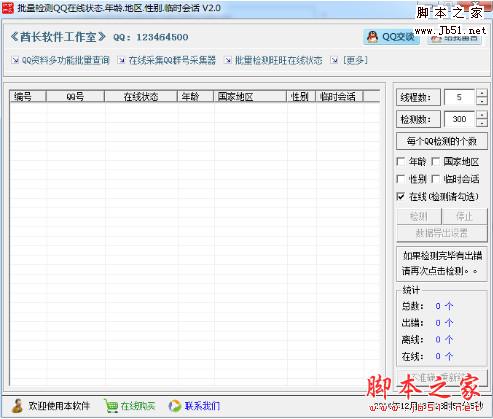
Task: Sort by 国家地区 column header
Action: 250,97
